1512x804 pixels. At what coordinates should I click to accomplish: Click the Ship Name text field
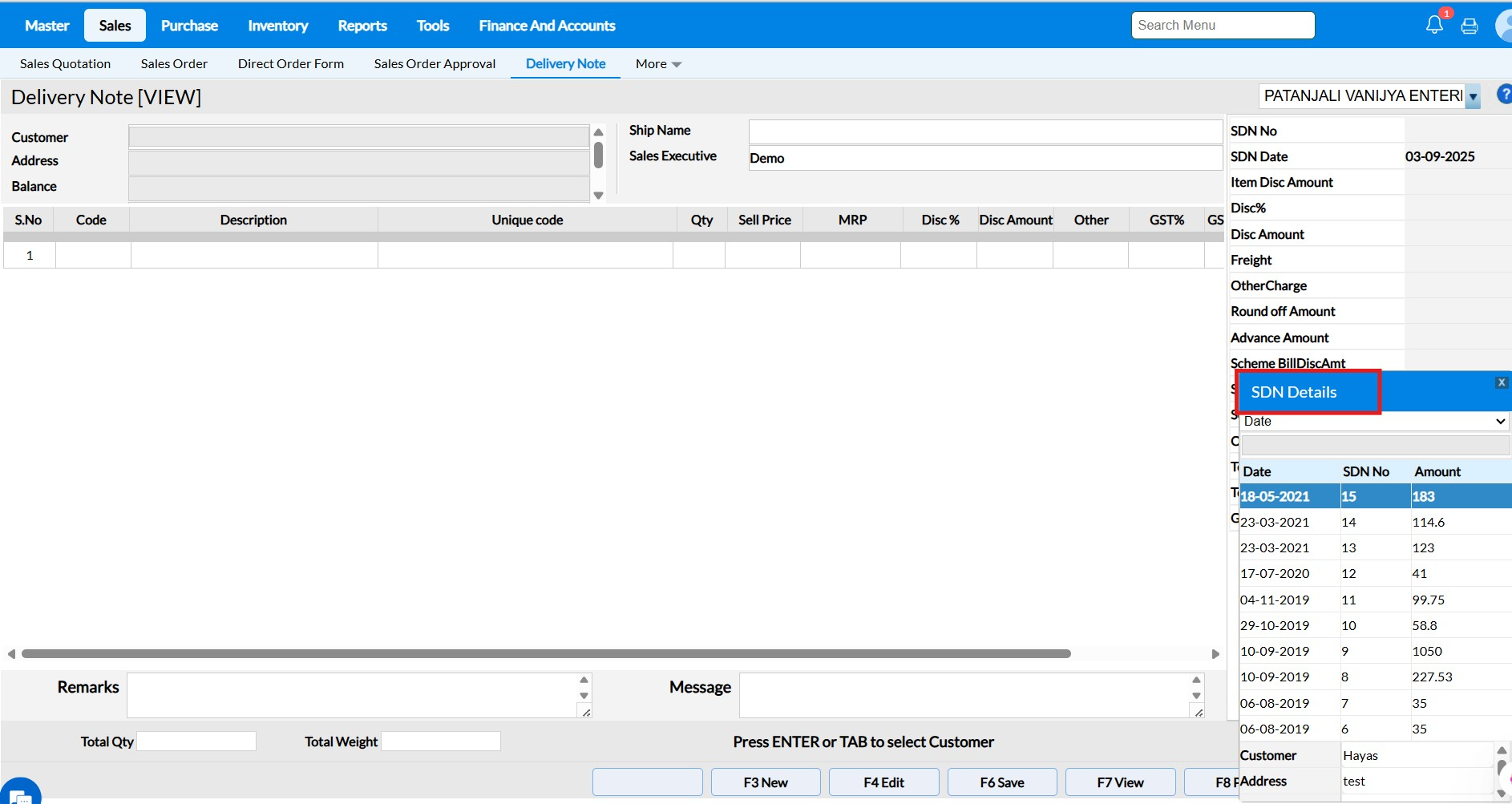tap(984, 131)
